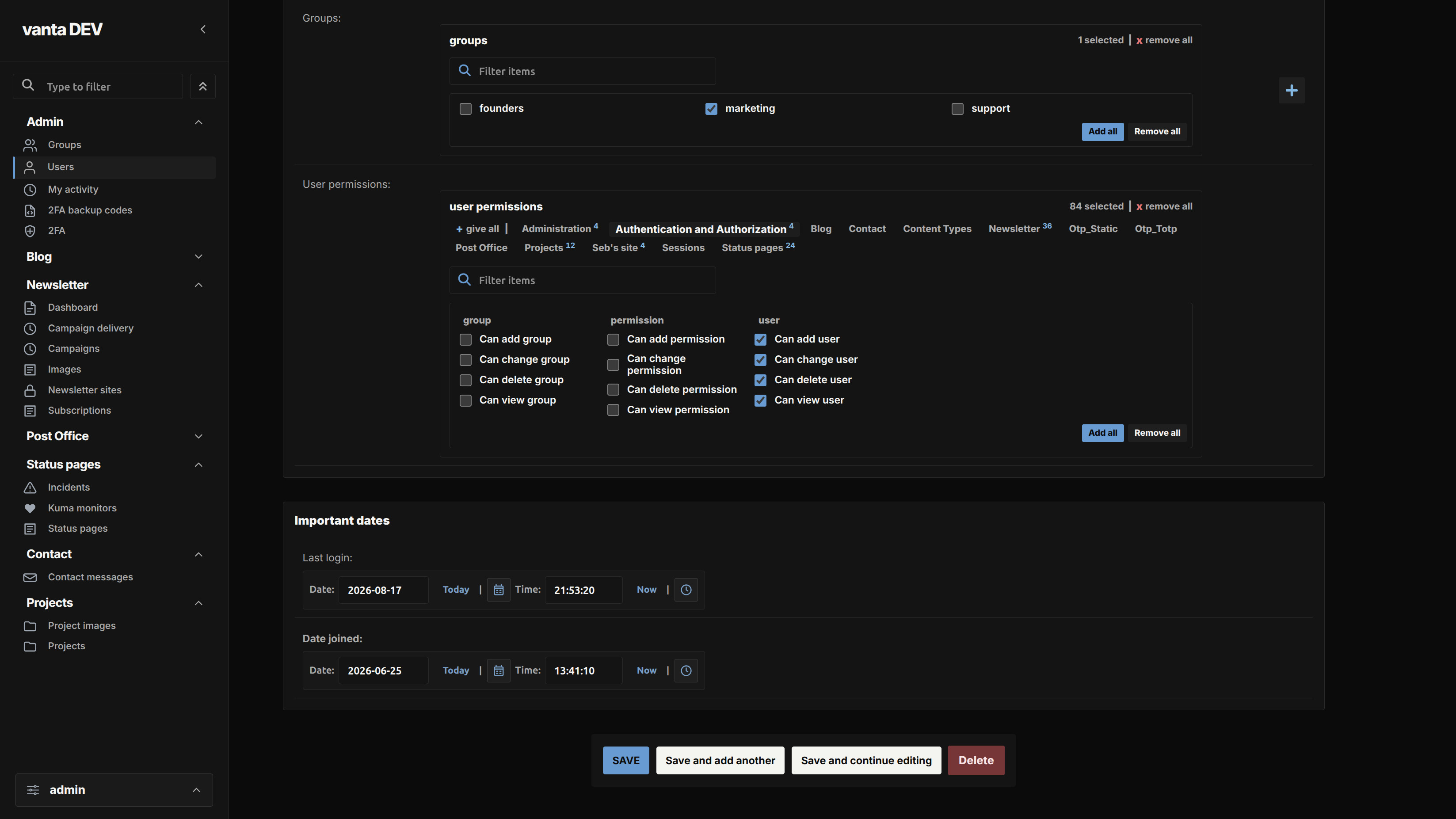The width and height of the screenshot is (1456, 819).
Task: Switch to Otp_Totp permissions tab
Action: [x=1155, y=229]
